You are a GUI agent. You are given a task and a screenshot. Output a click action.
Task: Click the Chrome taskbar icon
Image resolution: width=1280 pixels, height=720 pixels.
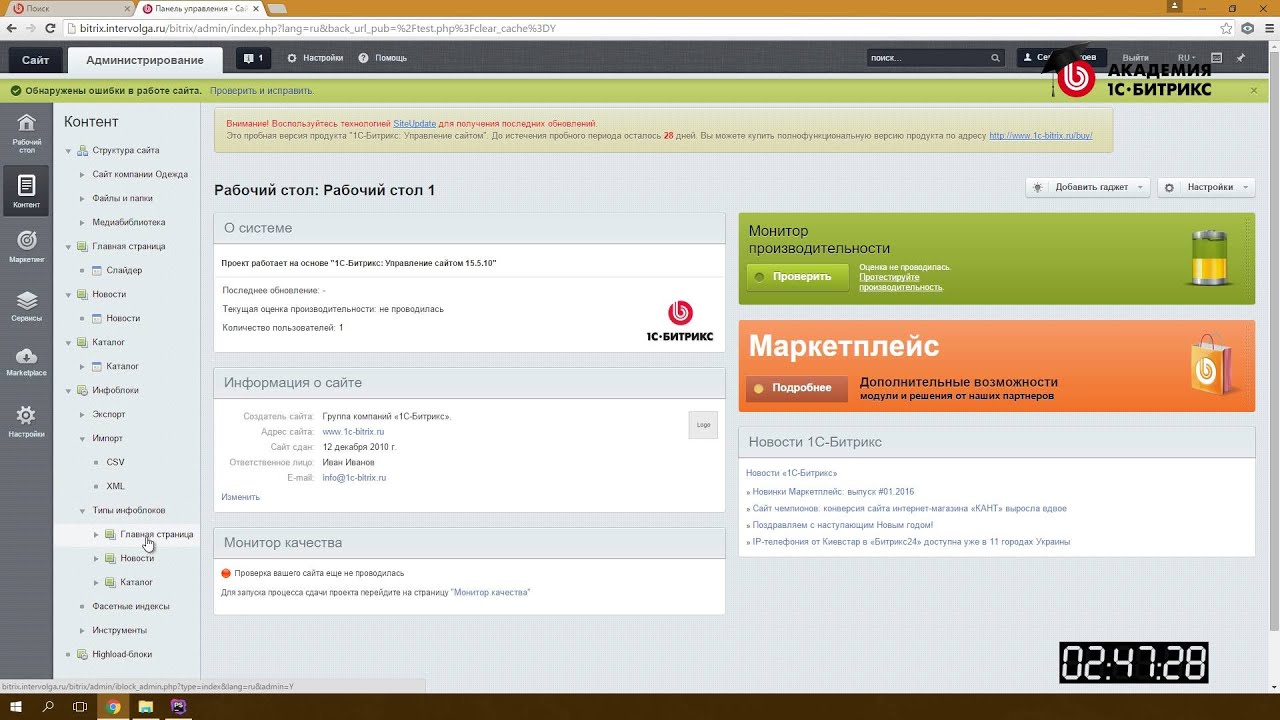click(x=113, y=706)
